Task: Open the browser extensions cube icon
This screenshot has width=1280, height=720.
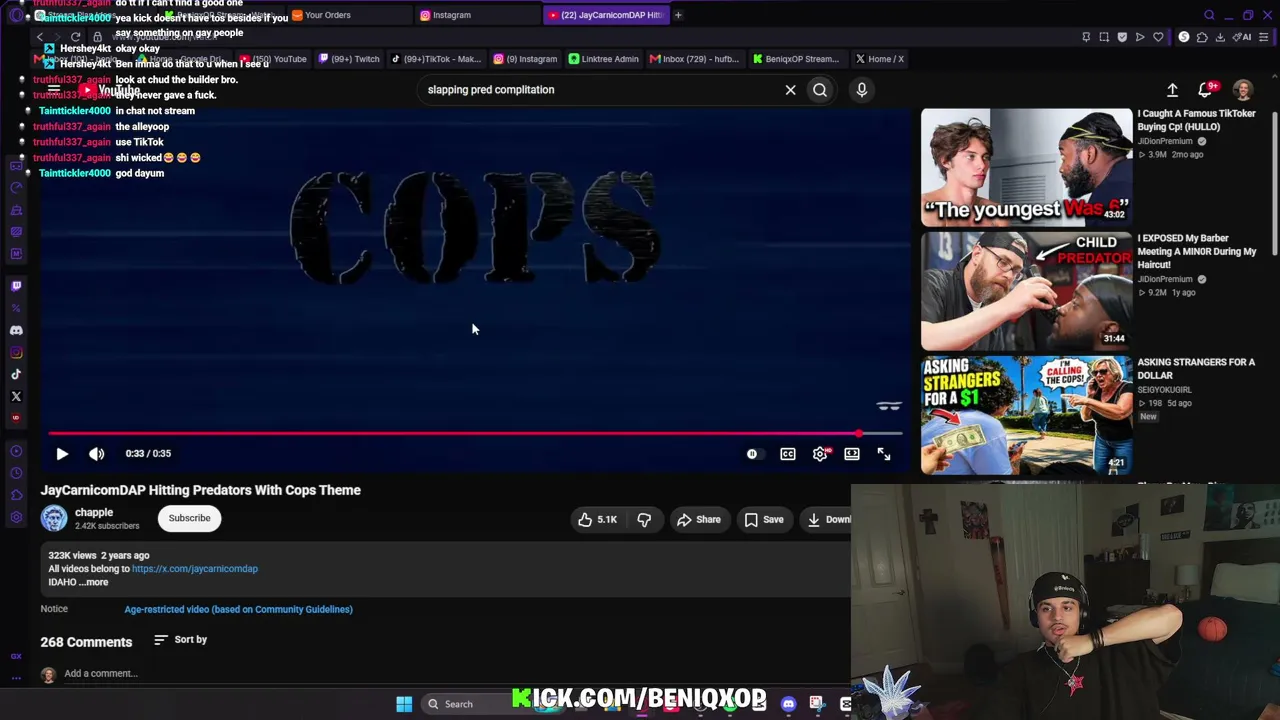Action: click(1202, 37)
